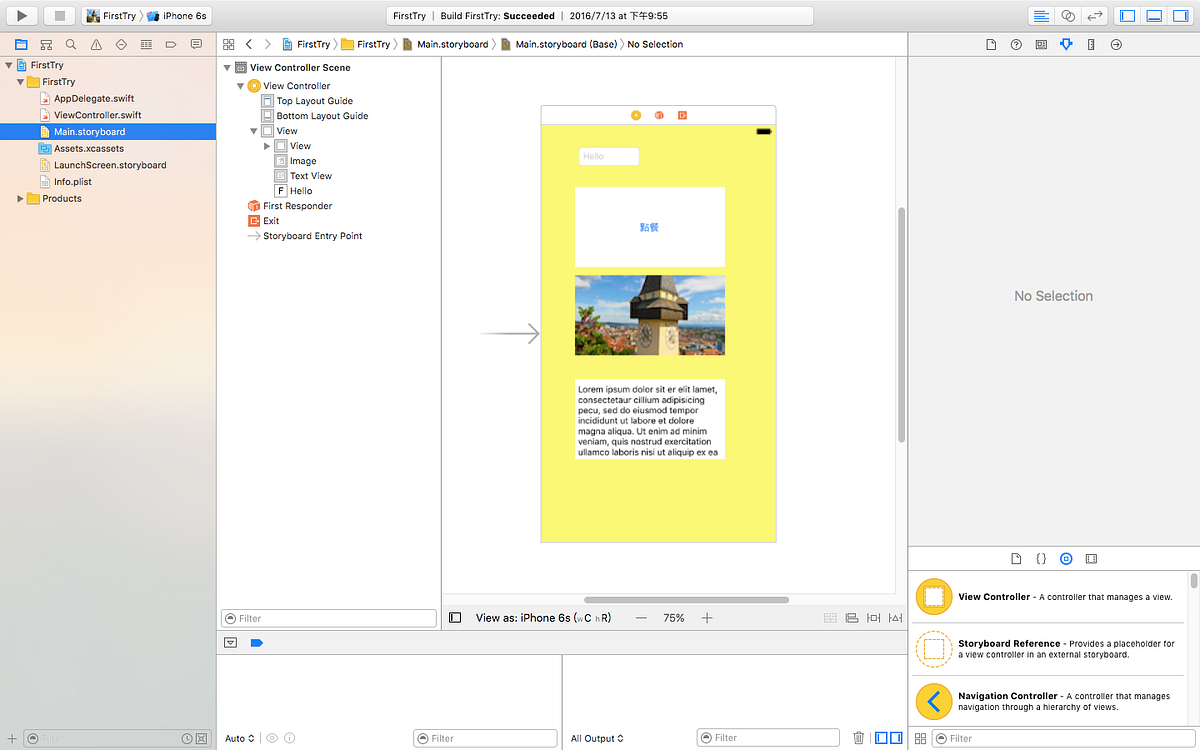Viewport: 1200px width, 750px height.
Task: Show the Code Snippet library
Action: click(x=1041, y=558)
